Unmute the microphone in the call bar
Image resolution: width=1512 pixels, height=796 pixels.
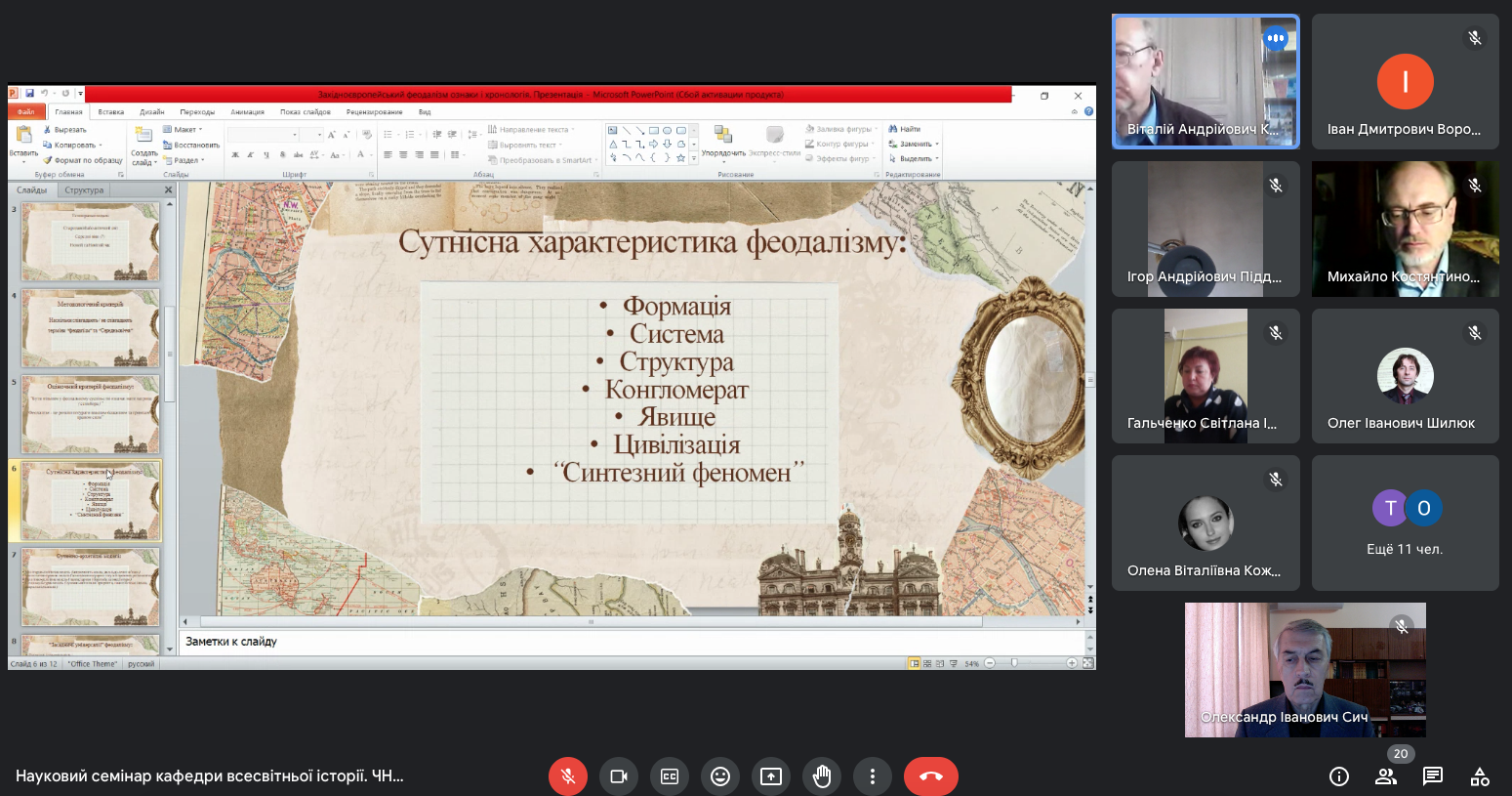click(568, 776)
